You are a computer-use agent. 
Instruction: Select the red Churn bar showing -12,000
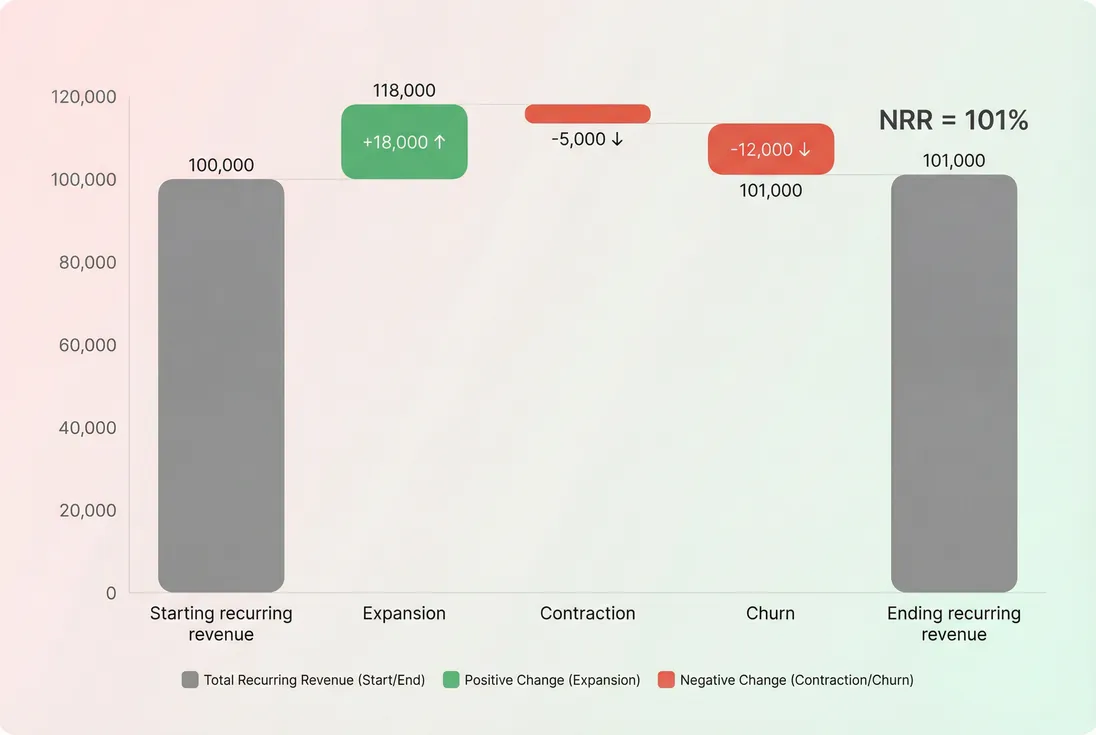tap(771, 148)
